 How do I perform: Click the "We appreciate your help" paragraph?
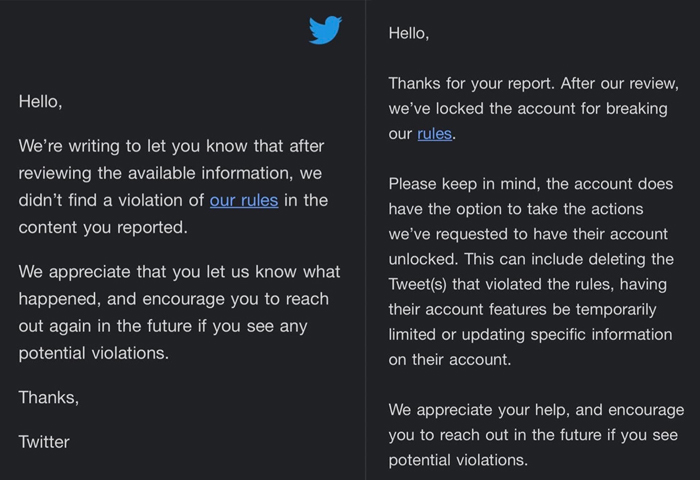[x=536, y=435]
